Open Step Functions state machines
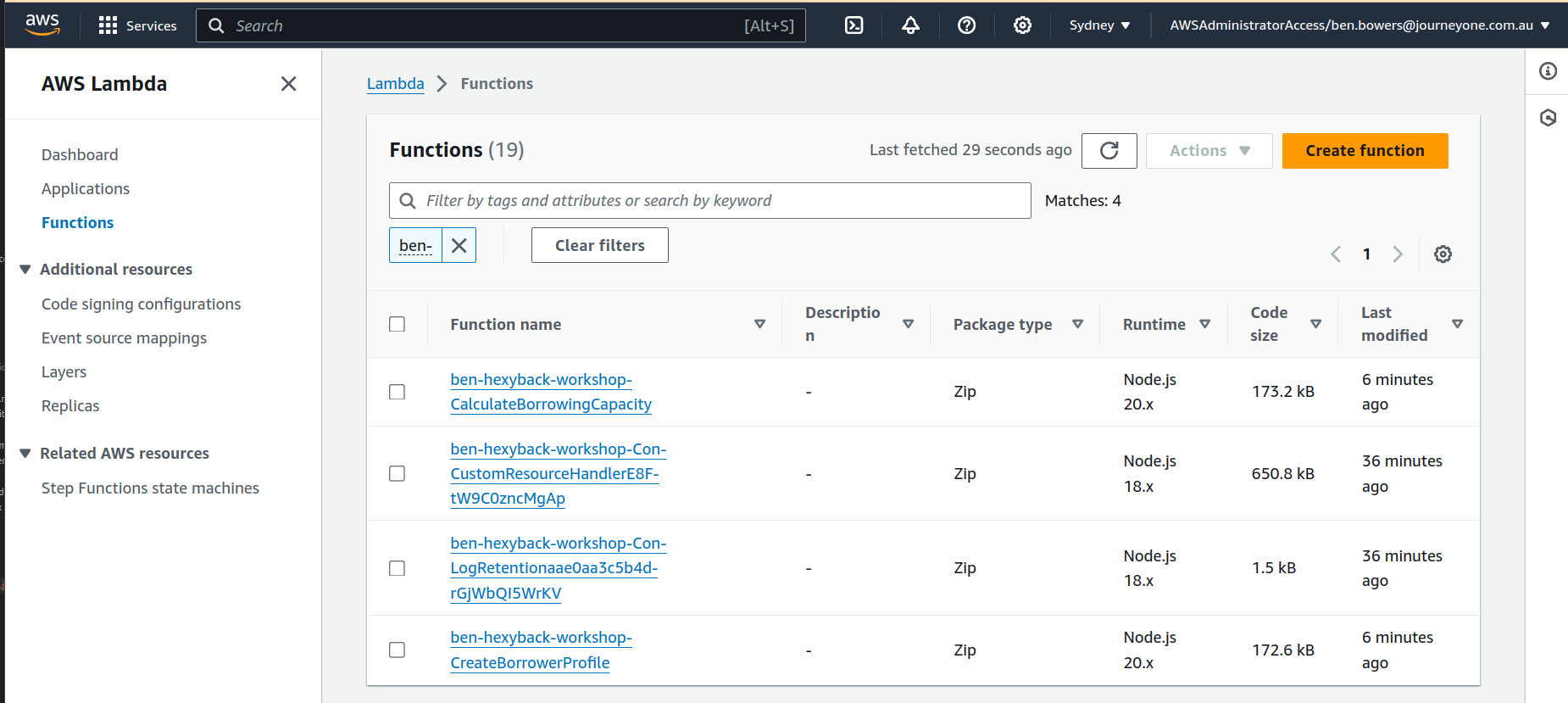The height and width of the screenshot is (703, 1568). pyautogui.click(x=150, y=488)
